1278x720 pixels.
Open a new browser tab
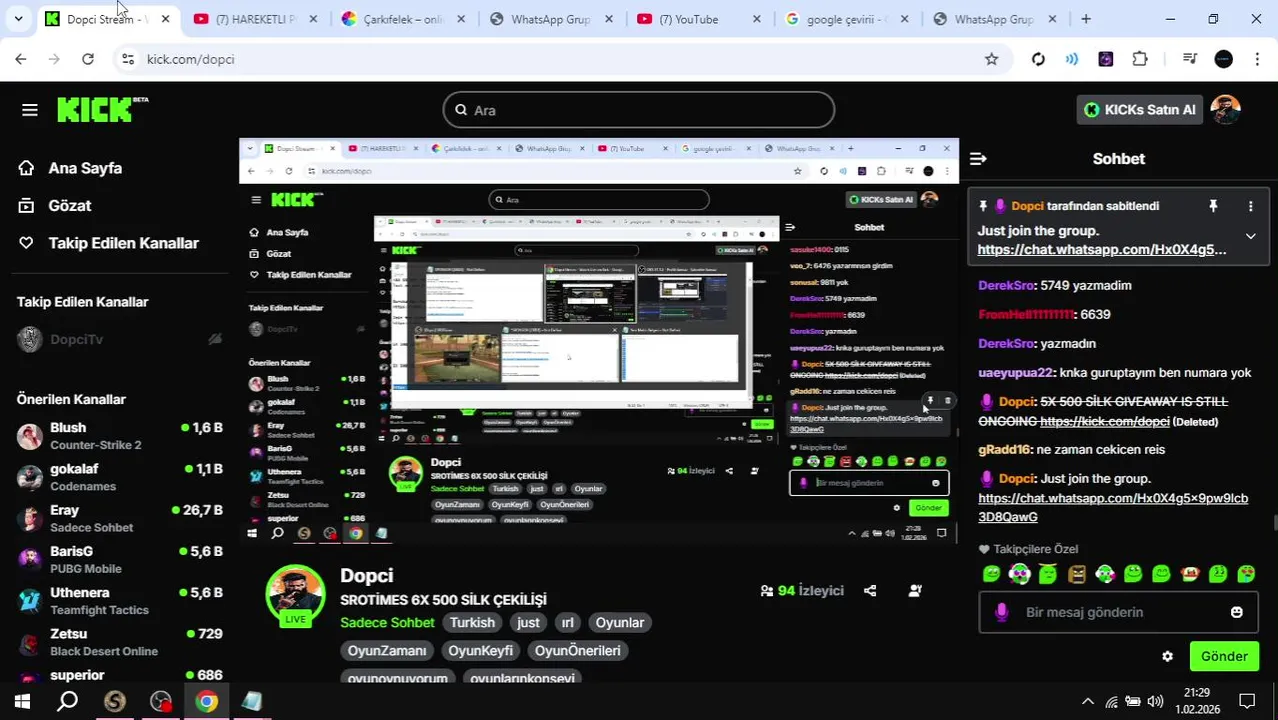[x=1086, y=19]
